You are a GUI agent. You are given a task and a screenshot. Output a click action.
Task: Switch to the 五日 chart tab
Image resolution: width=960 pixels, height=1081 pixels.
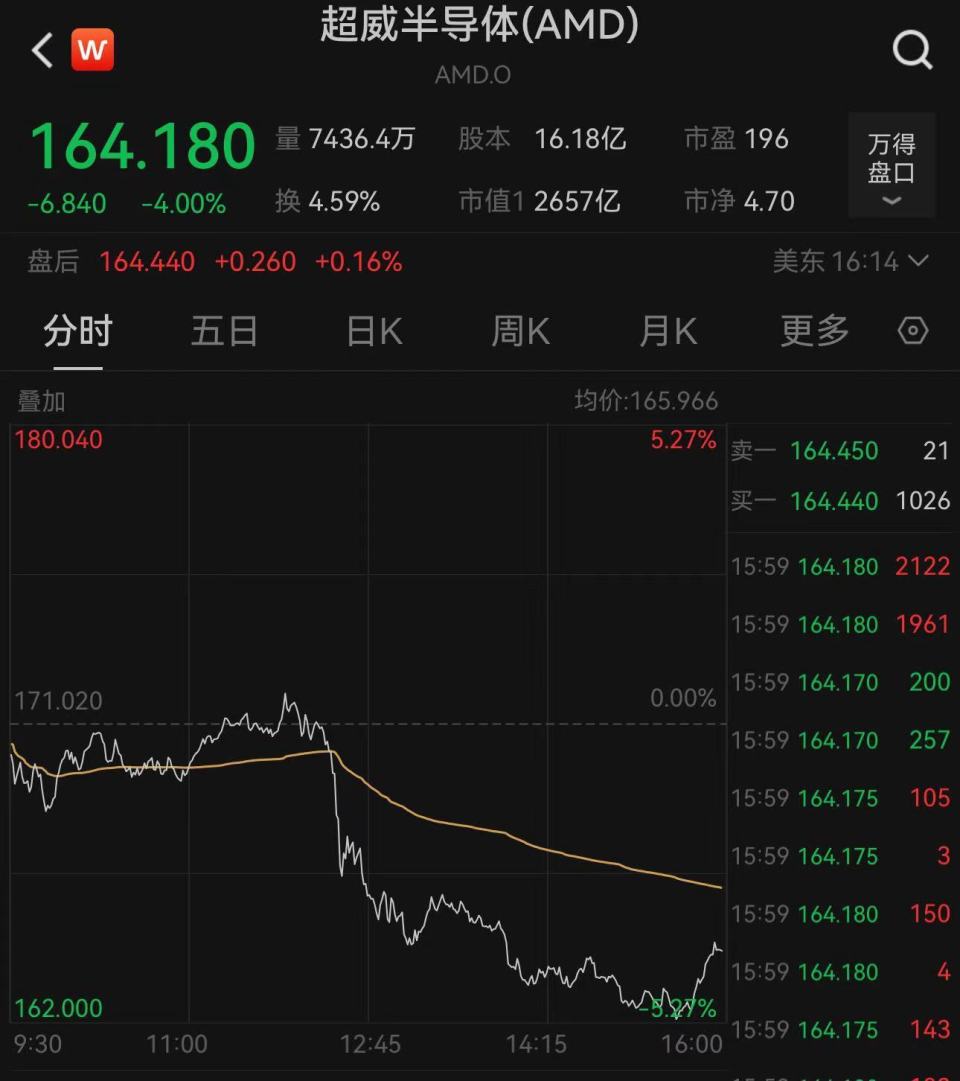click(x=224, y=331)
